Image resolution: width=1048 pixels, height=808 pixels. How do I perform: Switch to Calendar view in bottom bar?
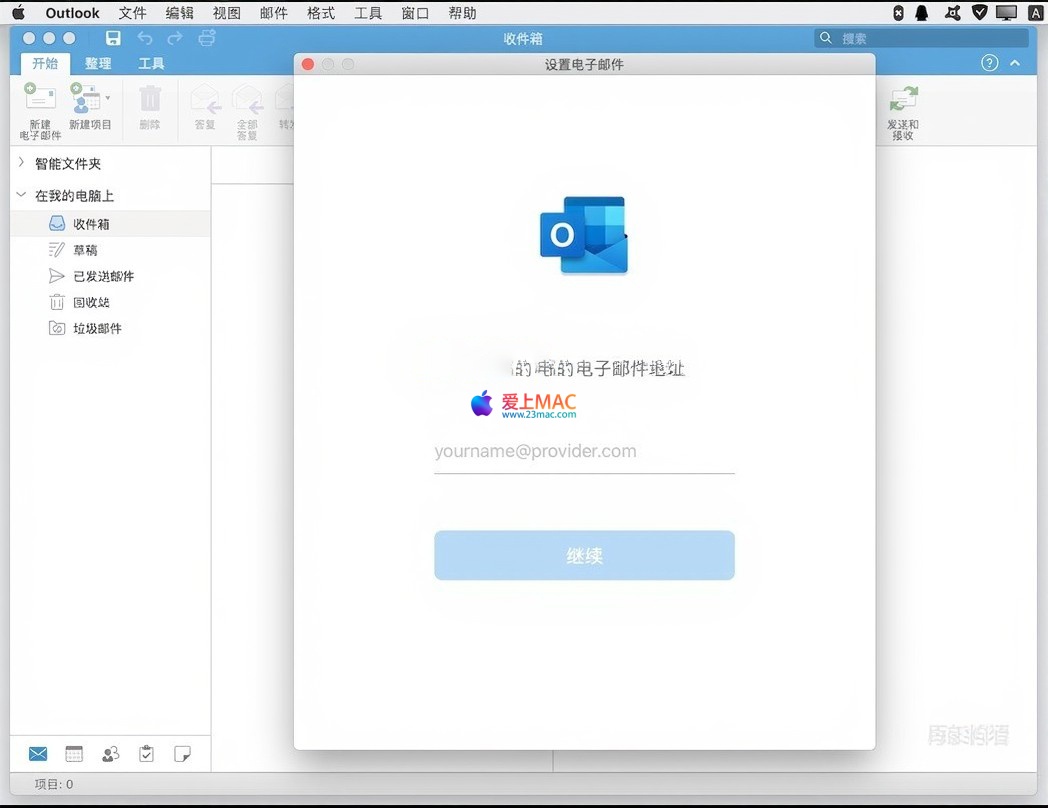tap(74, 754)
